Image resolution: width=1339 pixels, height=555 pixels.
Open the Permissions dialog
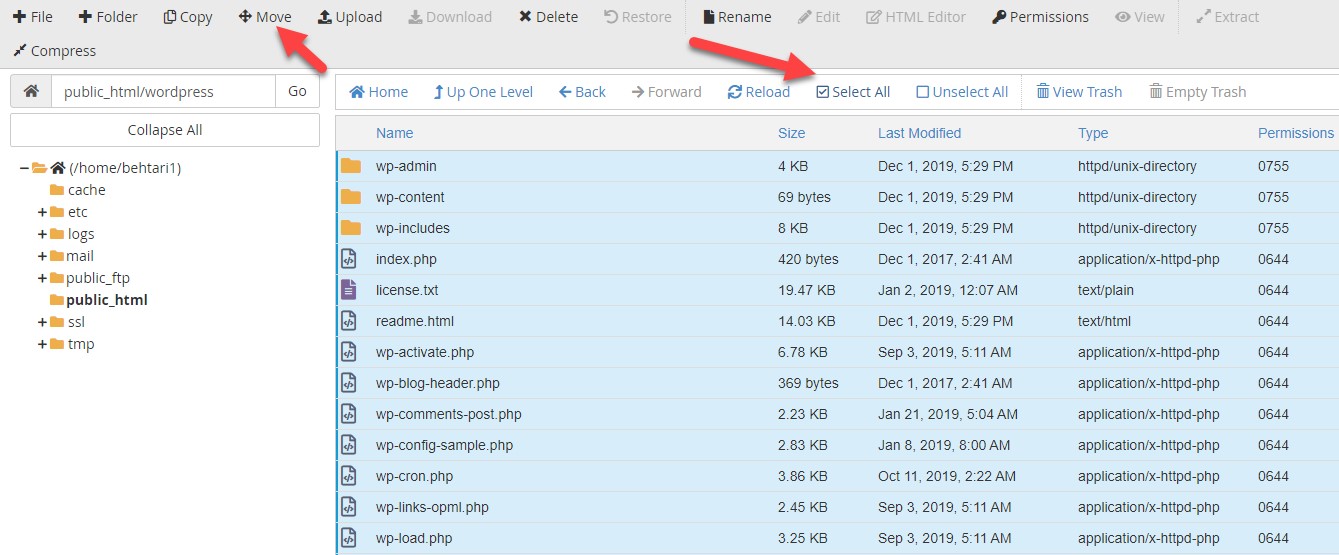click(1040, 17)
